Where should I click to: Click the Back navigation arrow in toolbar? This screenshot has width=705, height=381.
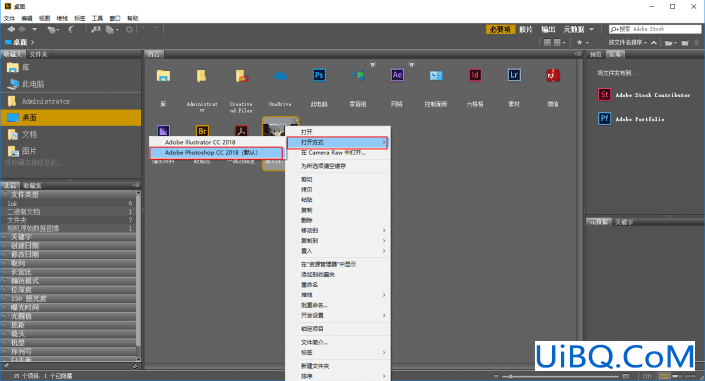point(11,29)
